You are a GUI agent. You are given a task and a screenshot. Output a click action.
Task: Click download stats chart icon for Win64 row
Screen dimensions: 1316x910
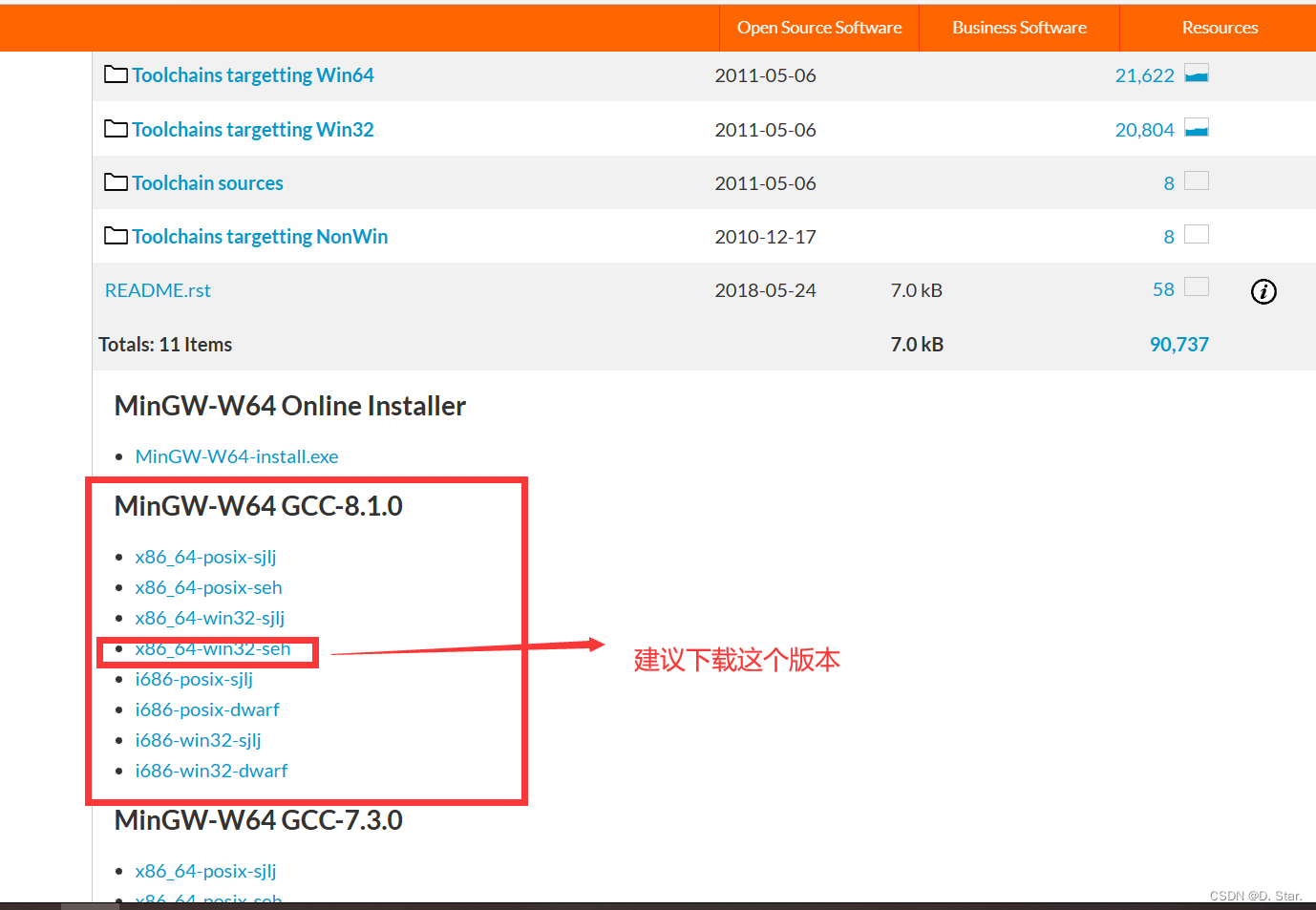[1197, 74]
